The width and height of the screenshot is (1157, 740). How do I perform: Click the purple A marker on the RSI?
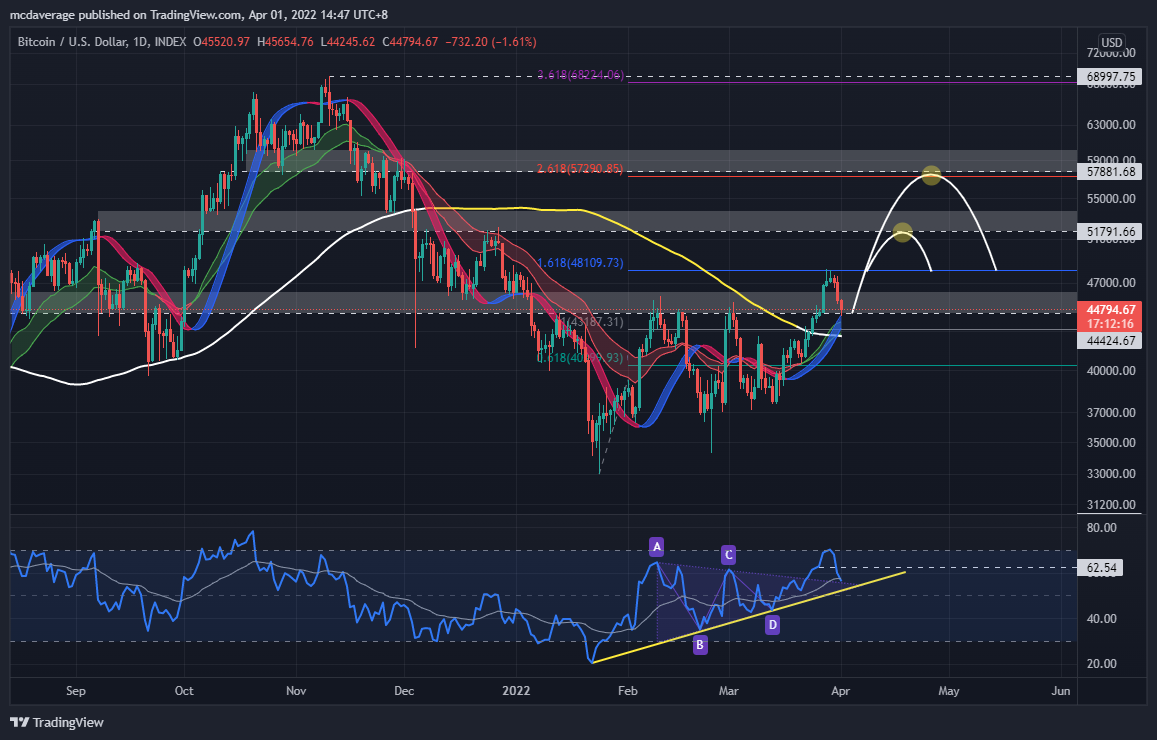[x=656, y=547]
